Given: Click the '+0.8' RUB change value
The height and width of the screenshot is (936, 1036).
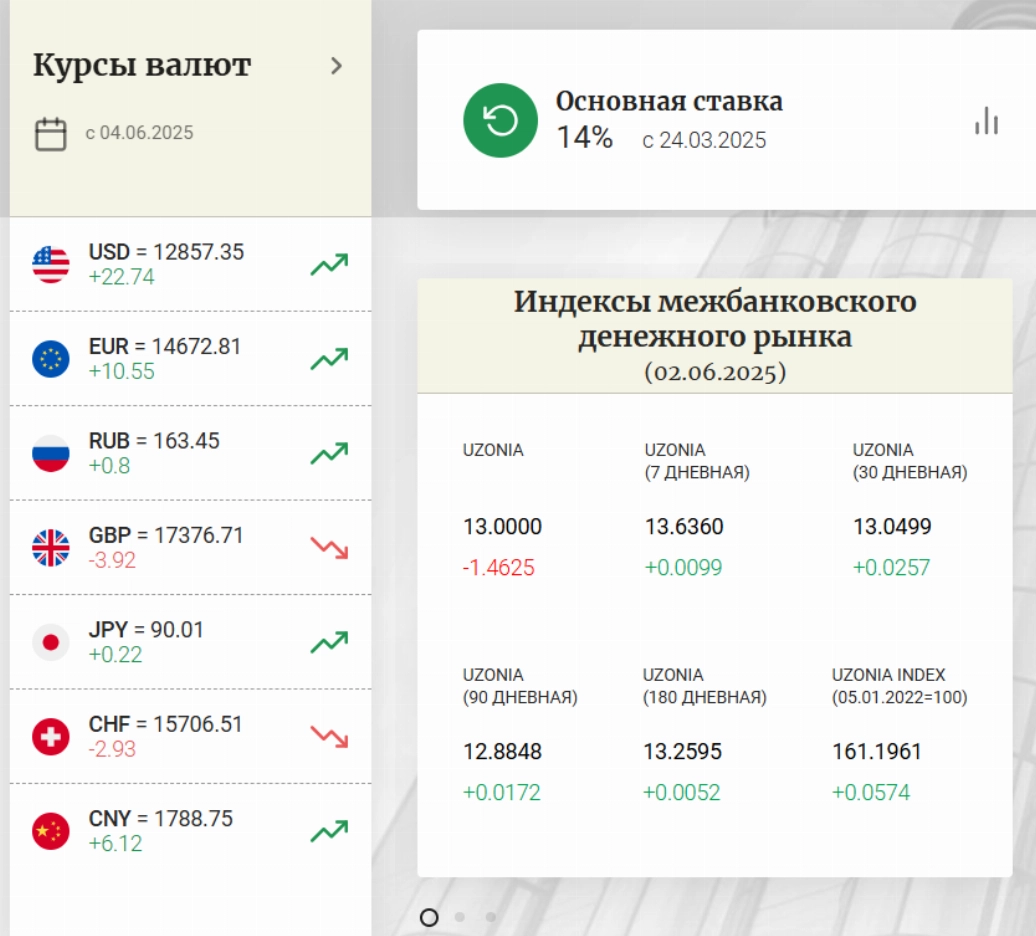Looking at the screenshot, I should point(110,466).
